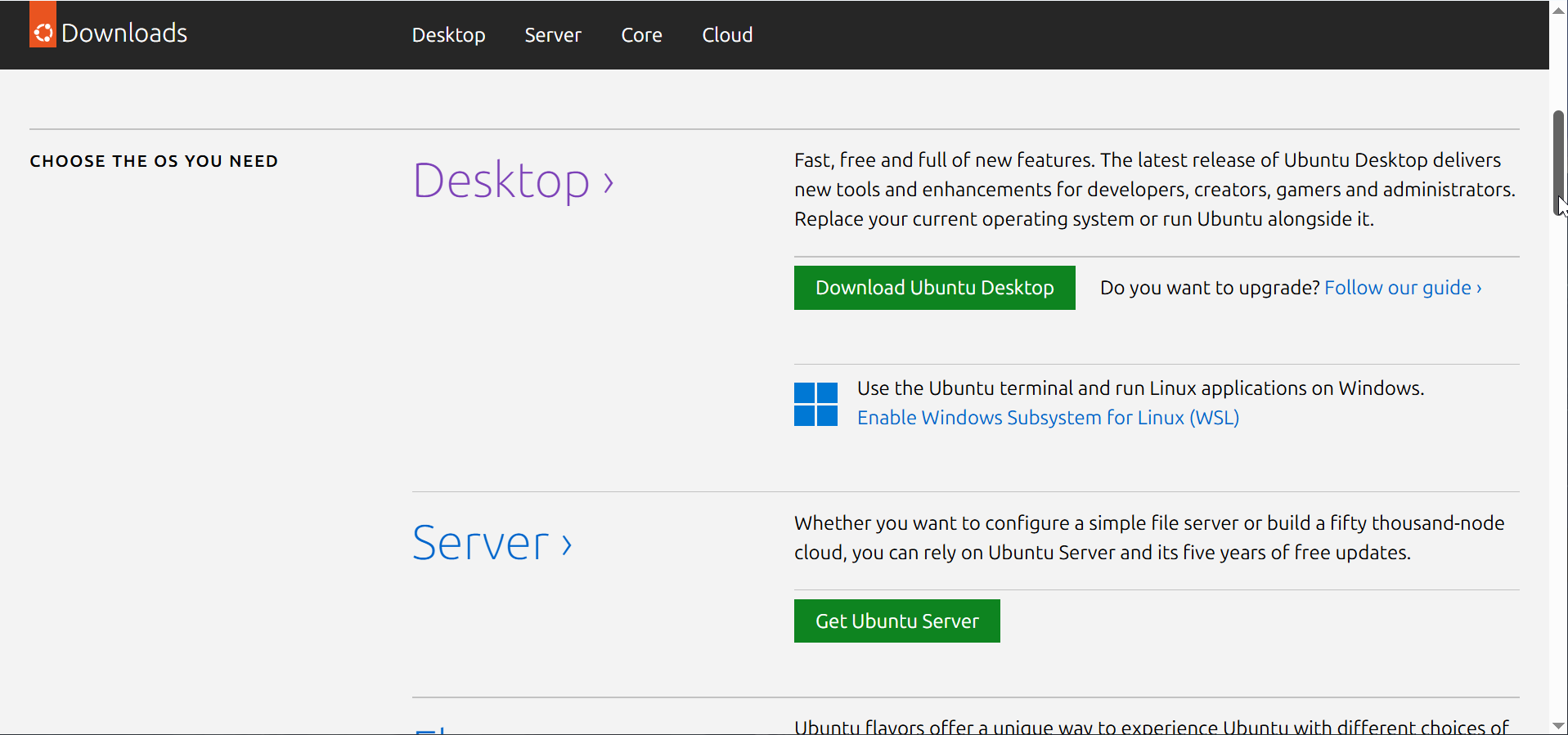Click the 'Whether you want to configure' paragraph
The height and width of the screenshot is (735, 1568).
pyautogui.click(x=1149, y=538)
